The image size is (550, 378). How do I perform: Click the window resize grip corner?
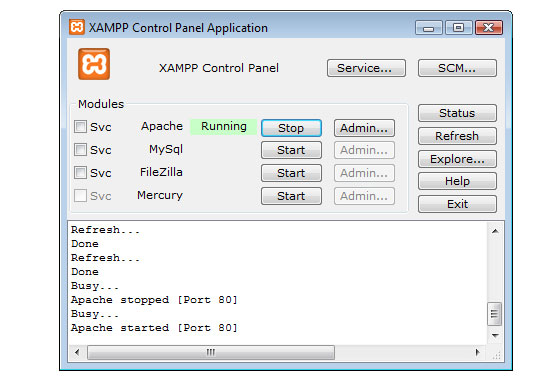pos(497,356)
